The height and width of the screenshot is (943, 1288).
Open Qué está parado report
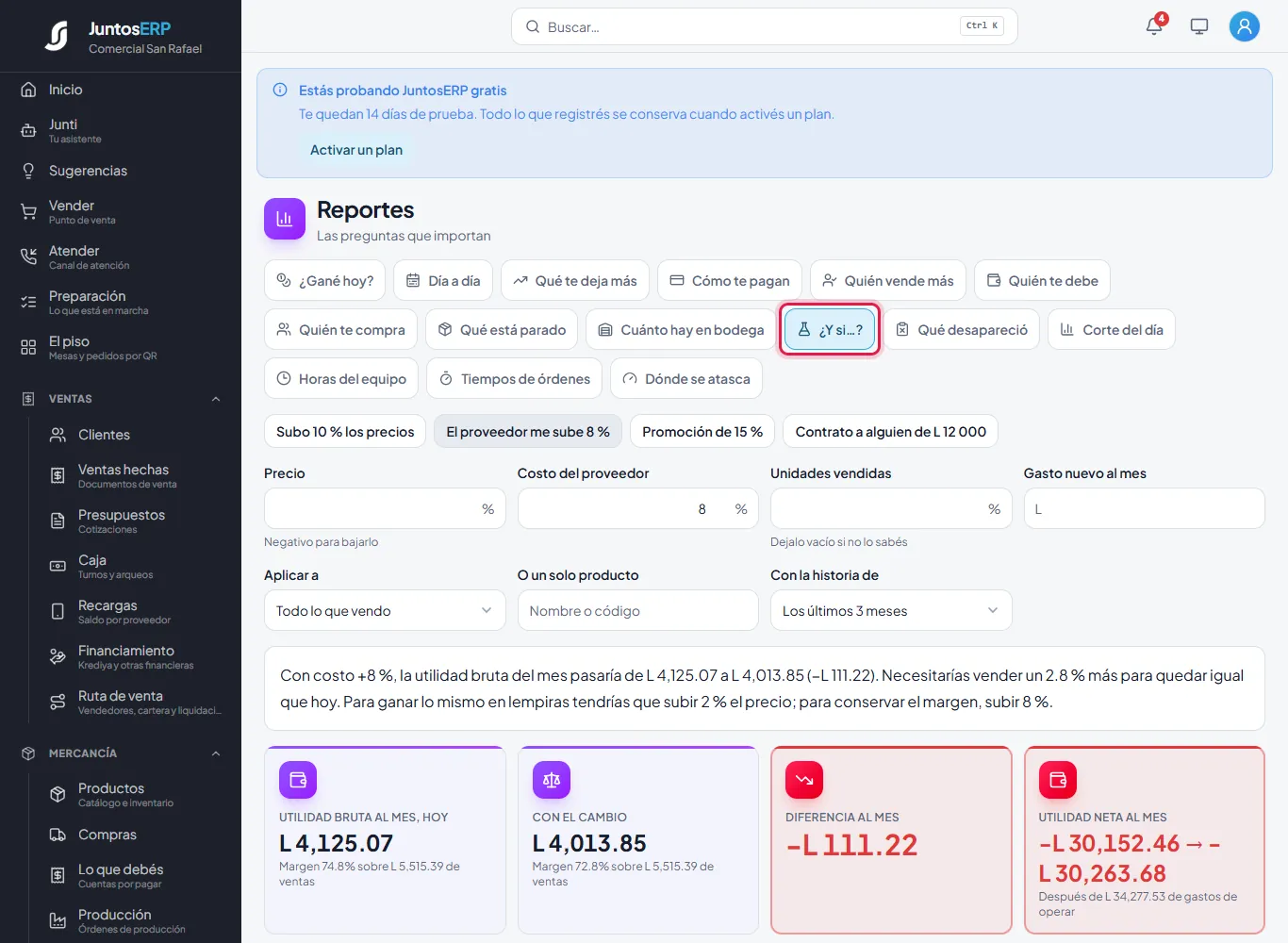pyautogui.click(x=502, y=329)
